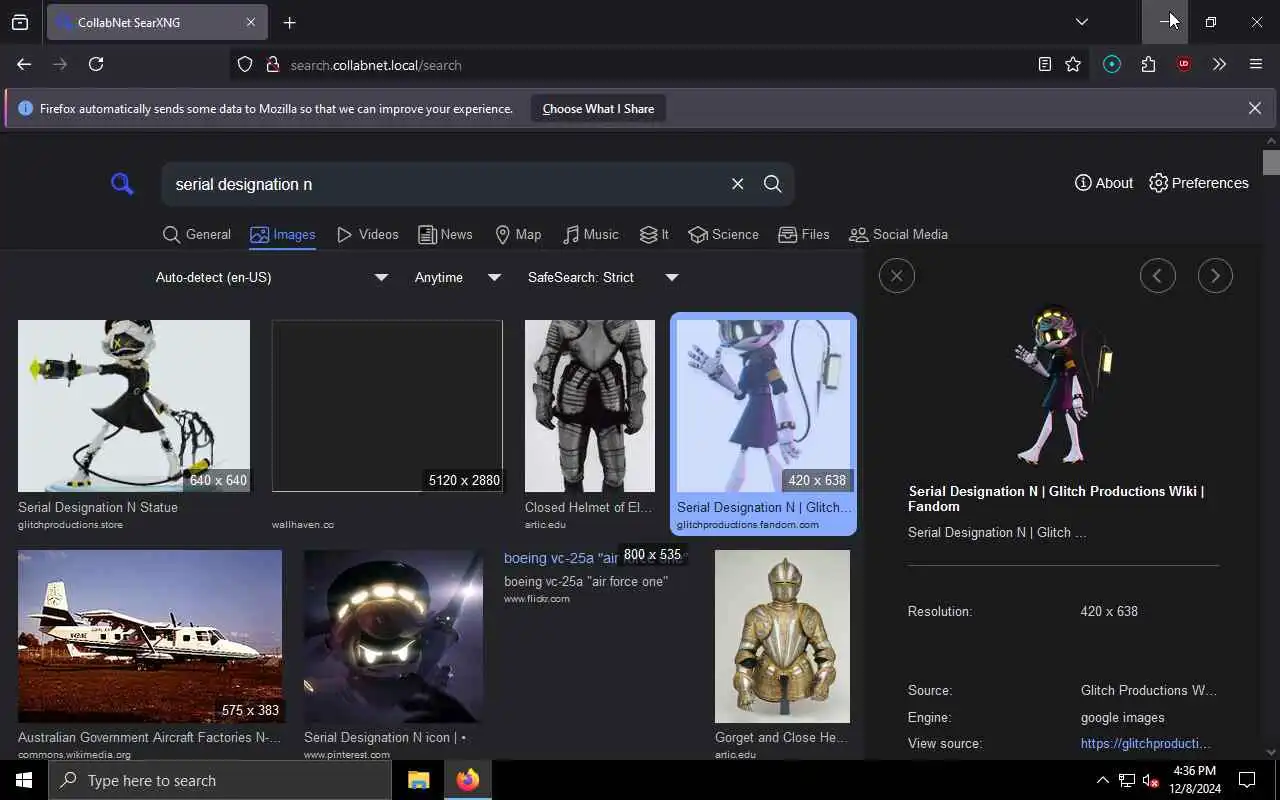Open the wallhaven.cc blank thumbnail
Screen dimensions: 1280x800
387,406
